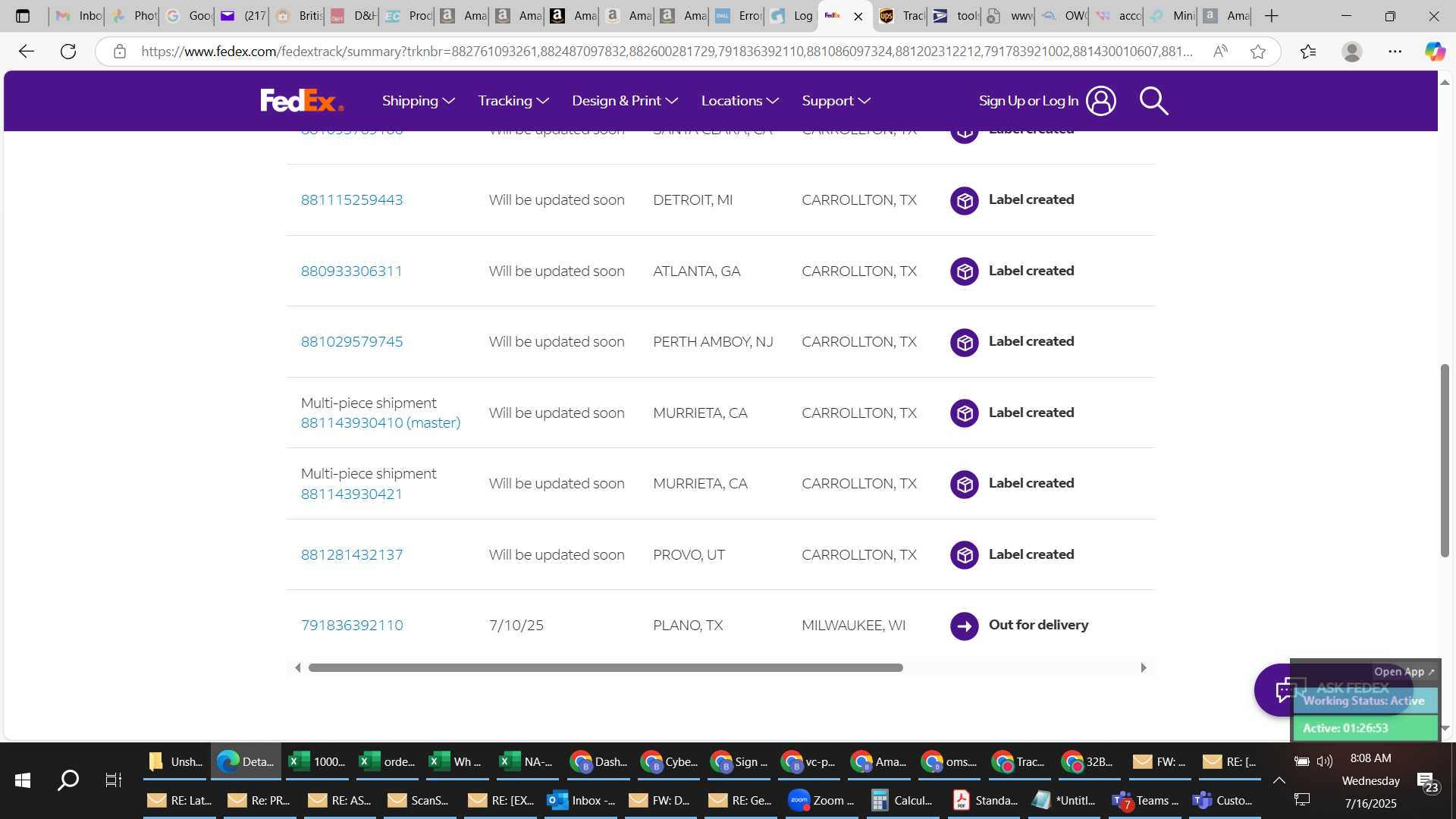Expand the Design & Print menu

point(625,101)
